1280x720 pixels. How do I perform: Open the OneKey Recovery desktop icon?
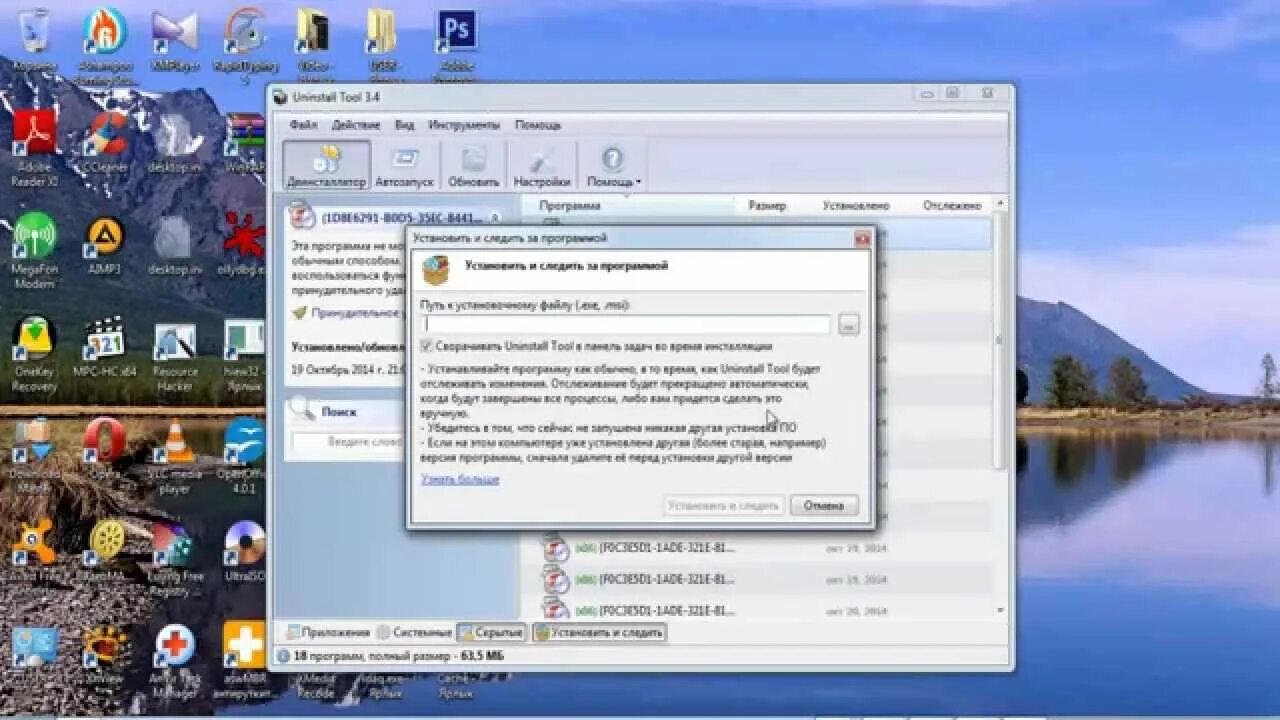point(35,355)
